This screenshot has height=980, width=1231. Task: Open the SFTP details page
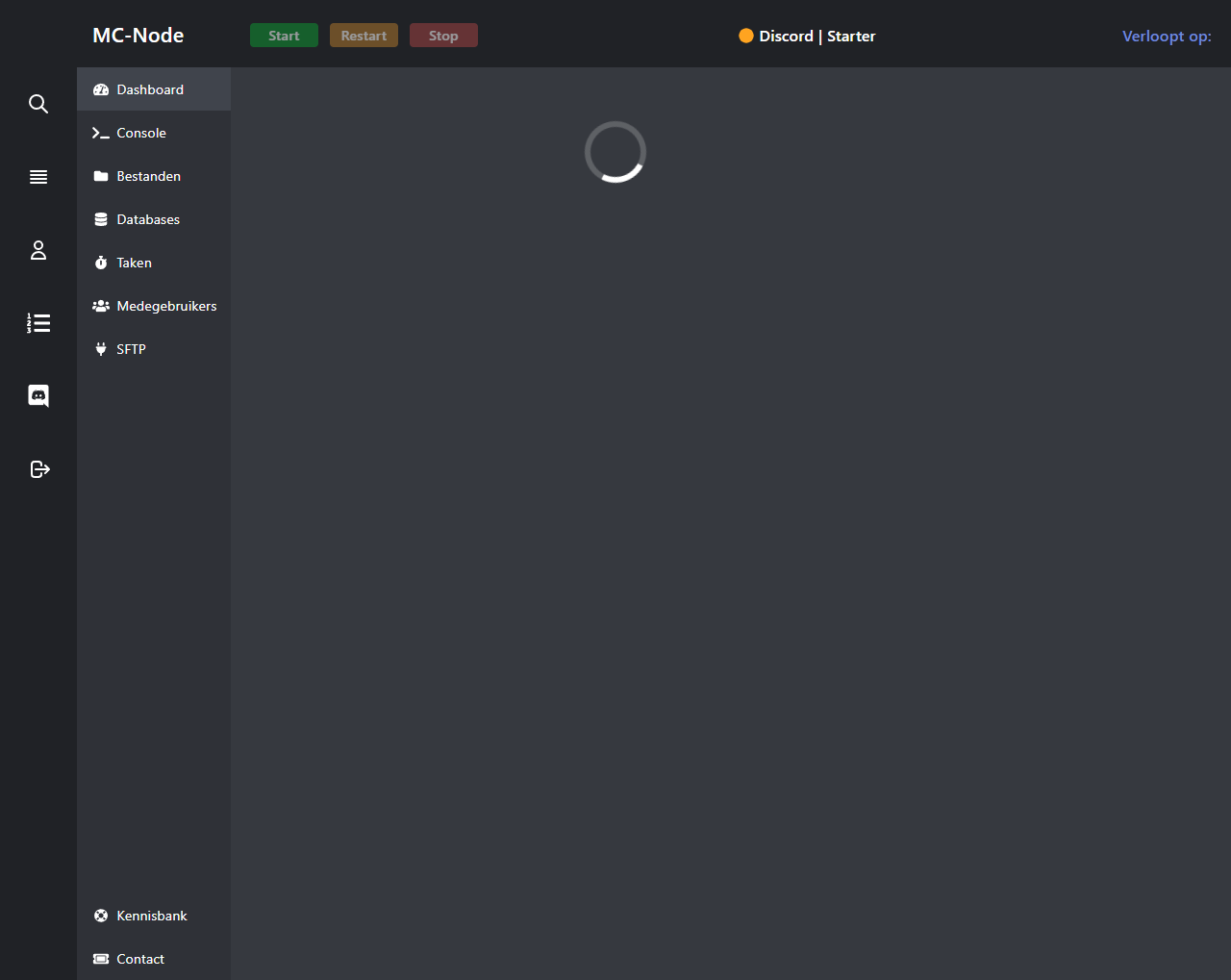[131, 349]
